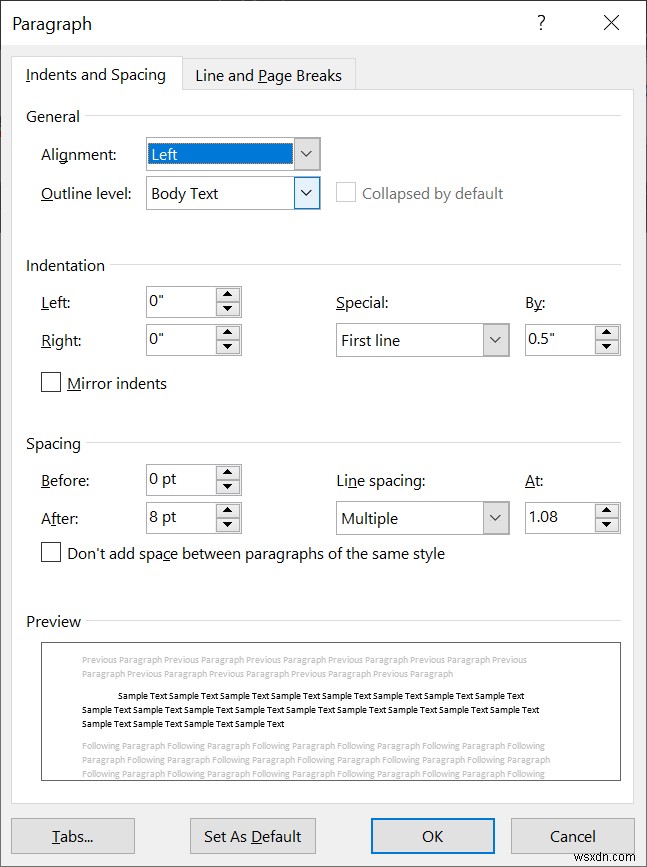Increase the At line spacing multiple
This screenshot has width=647, height=867.
(608, 511)
